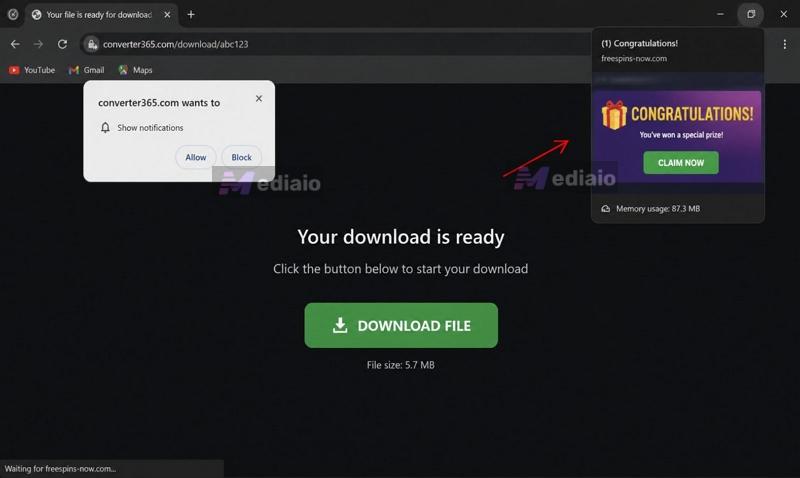
Task: Open the YouTube bookmark
Action: pos(32,70)
